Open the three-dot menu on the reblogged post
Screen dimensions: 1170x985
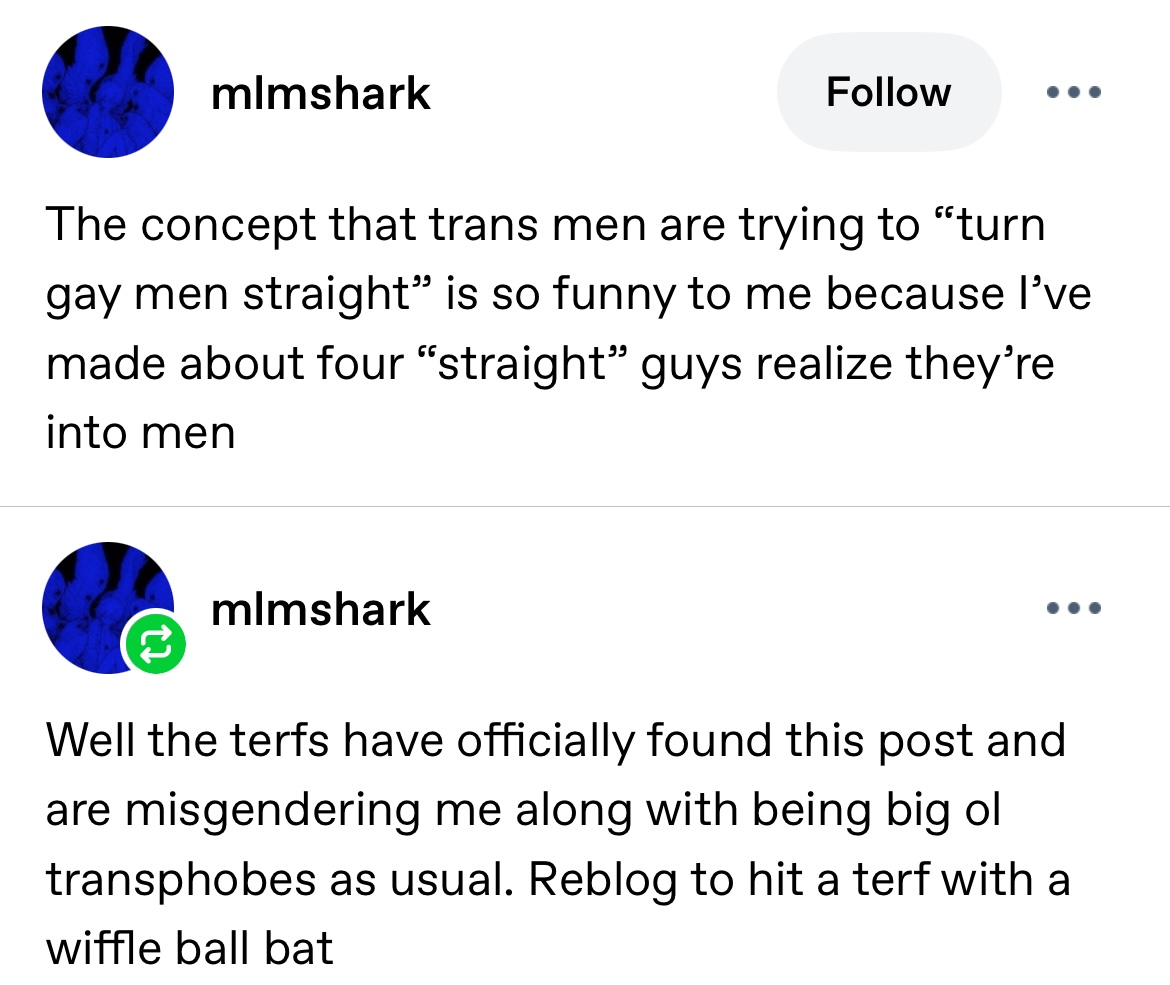[1074, 608]
